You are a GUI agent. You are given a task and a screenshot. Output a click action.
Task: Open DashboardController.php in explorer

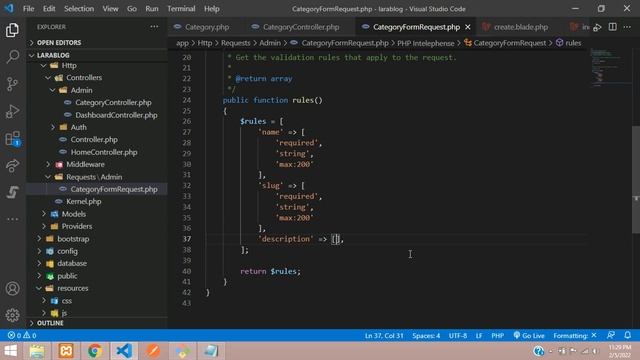pyautogui.click(x=116, y=115)
